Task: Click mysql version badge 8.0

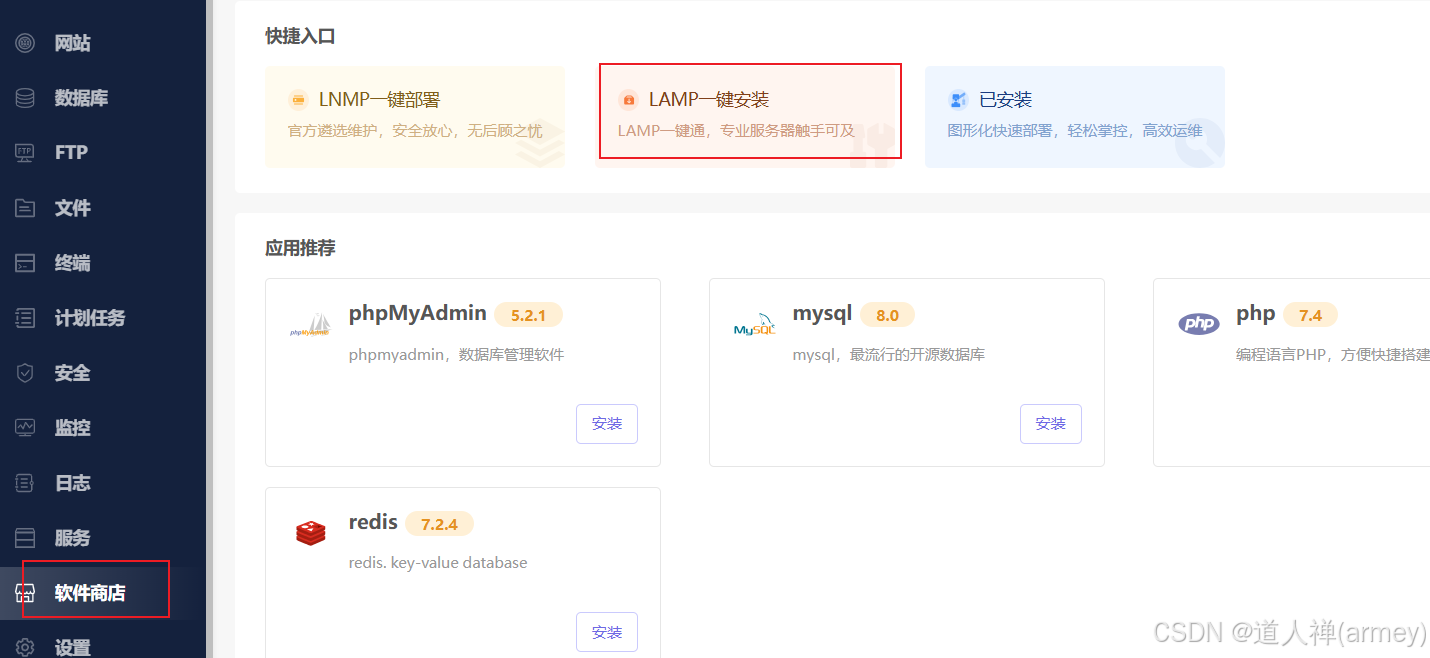Action: pyautogui.click(x=888, y=315)
